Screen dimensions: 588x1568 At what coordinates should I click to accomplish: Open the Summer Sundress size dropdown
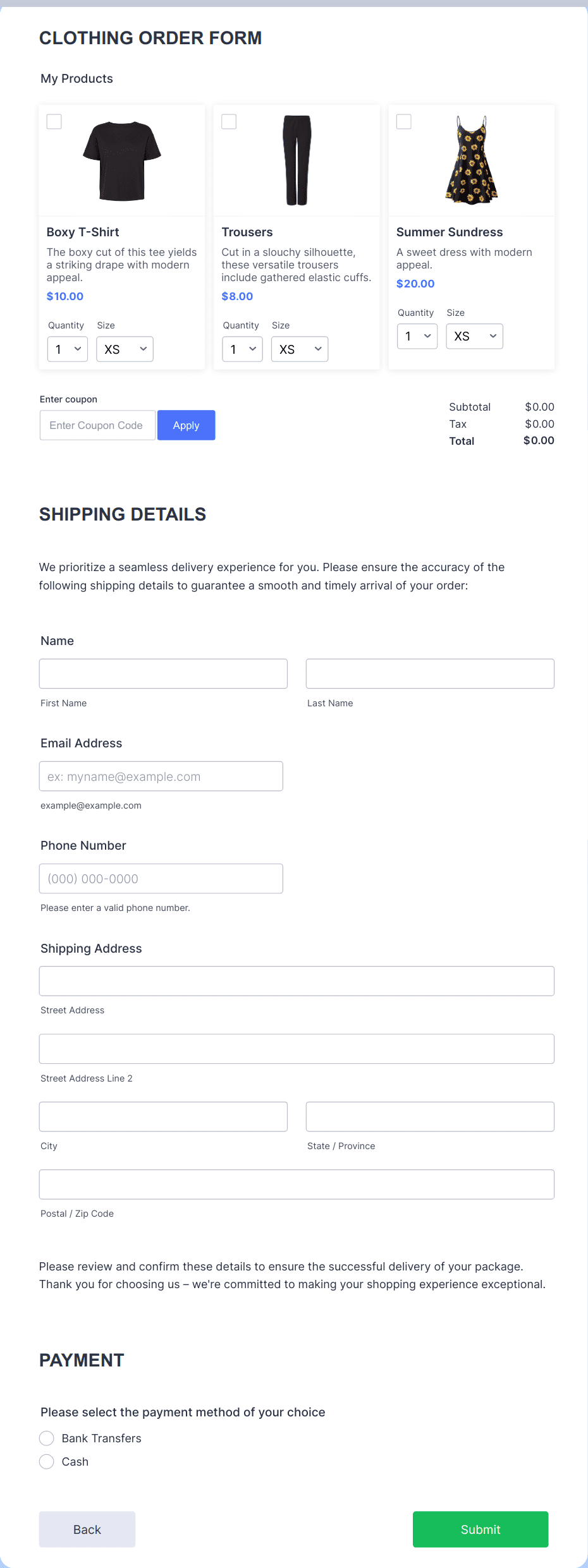coord(474,336)
